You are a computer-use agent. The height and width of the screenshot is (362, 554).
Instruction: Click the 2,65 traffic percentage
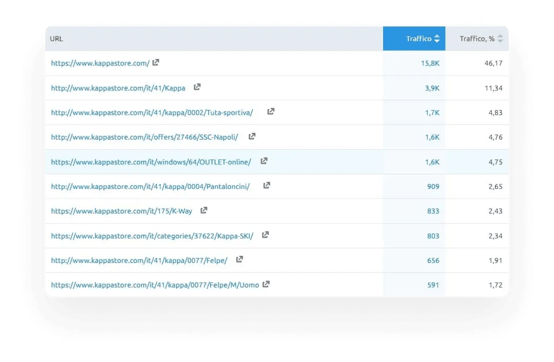coord(495,186)
